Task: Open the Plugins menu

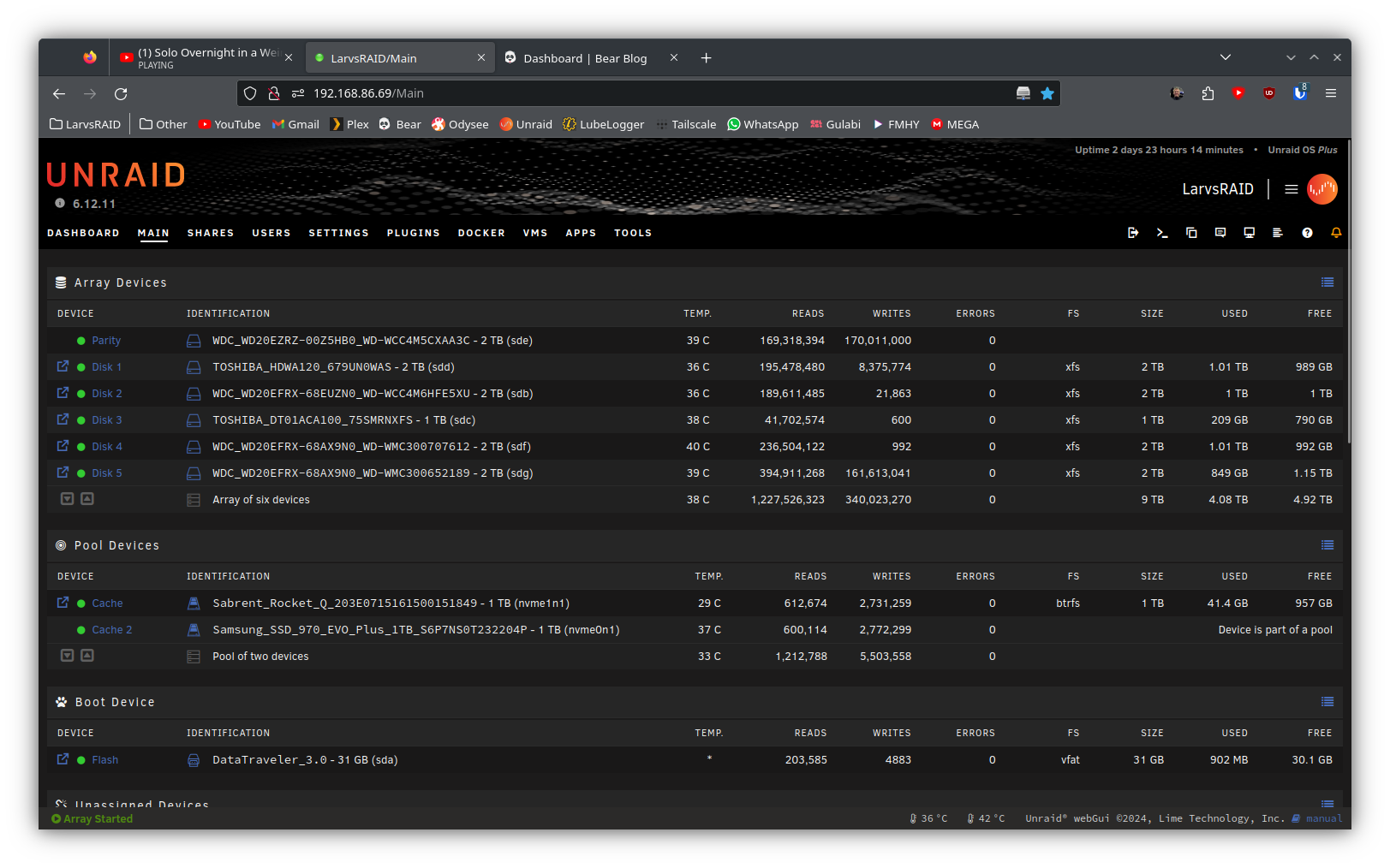Action: (x=413, y=233)
